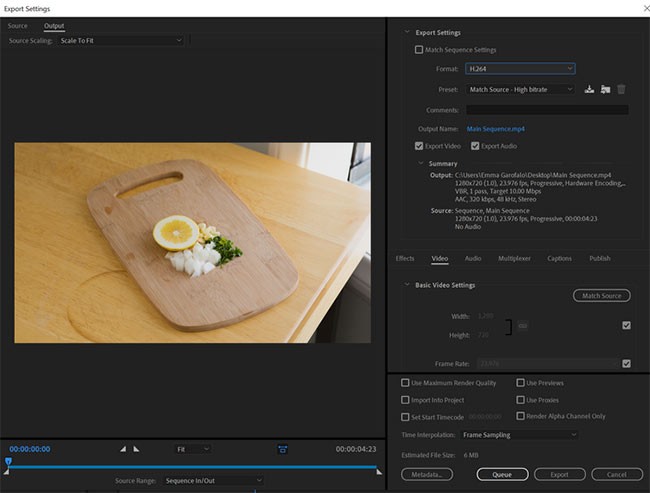Click the Save Preset icon
The image size is (650, 493).
pyautogui.click(x=590, y=89)
